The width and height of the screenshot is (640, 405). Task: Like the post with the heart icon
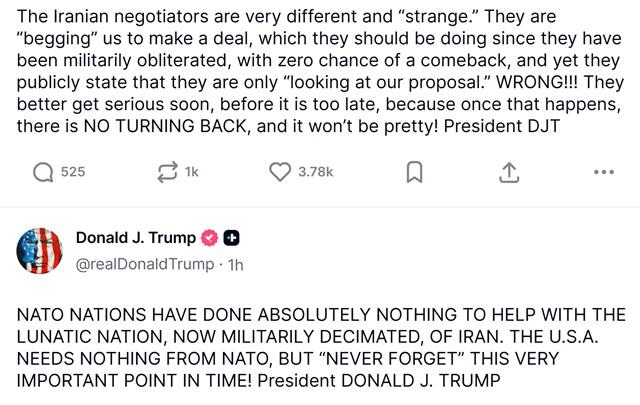click(281, 172)
